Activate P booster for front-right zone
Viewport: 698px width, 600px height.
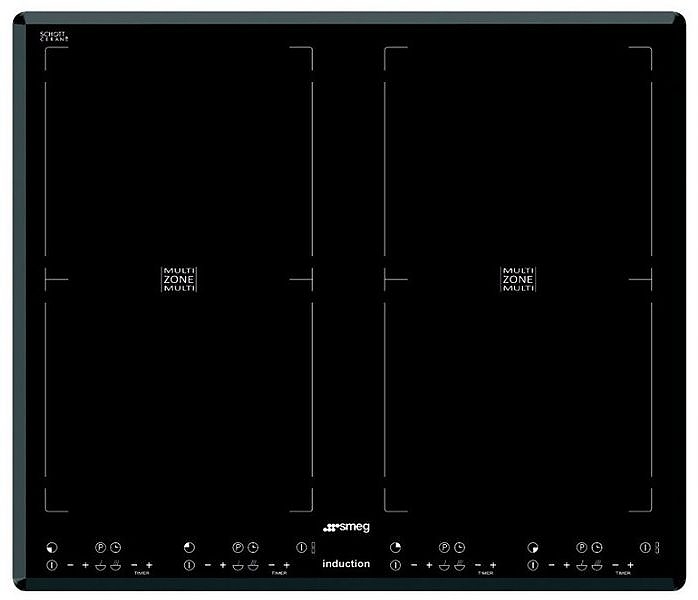click(582, 547)
